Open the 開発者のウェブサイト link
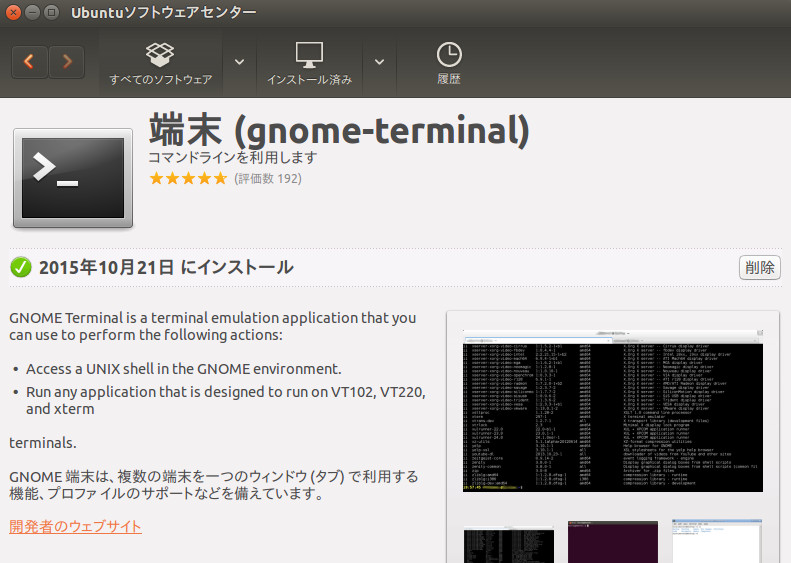The image size is (791, 563). tap(75, 526)
